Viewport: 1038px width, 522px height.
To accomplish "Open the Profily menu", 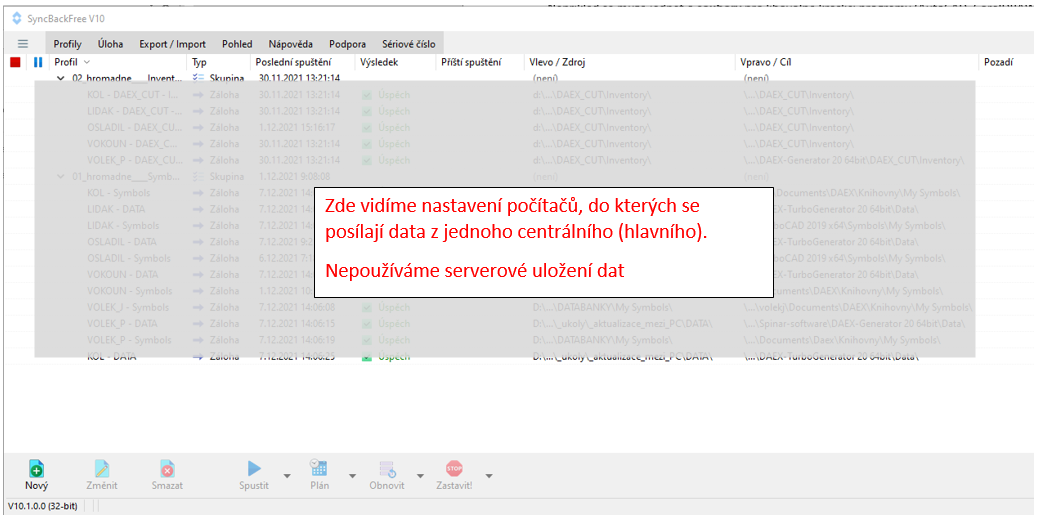I will pos(68,44).
